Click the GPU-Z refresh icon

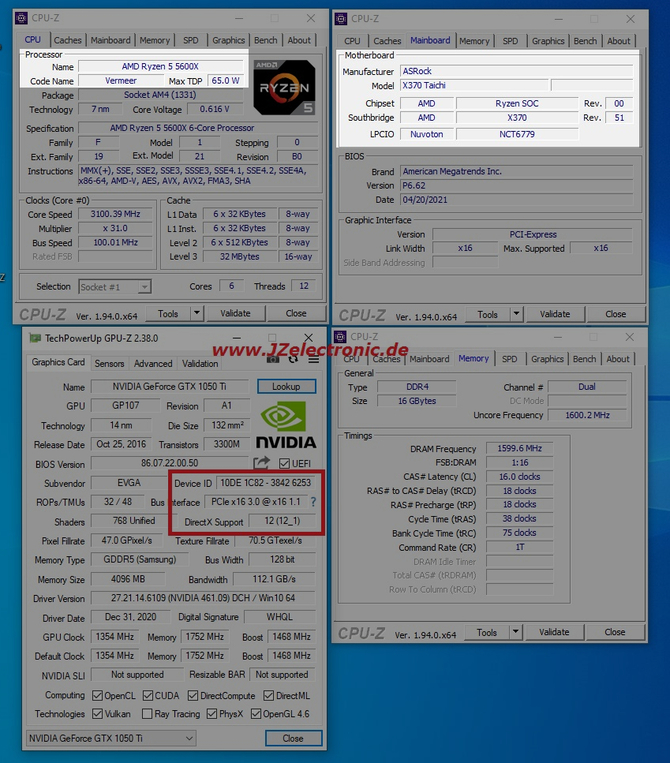click(x=293, y=360)
